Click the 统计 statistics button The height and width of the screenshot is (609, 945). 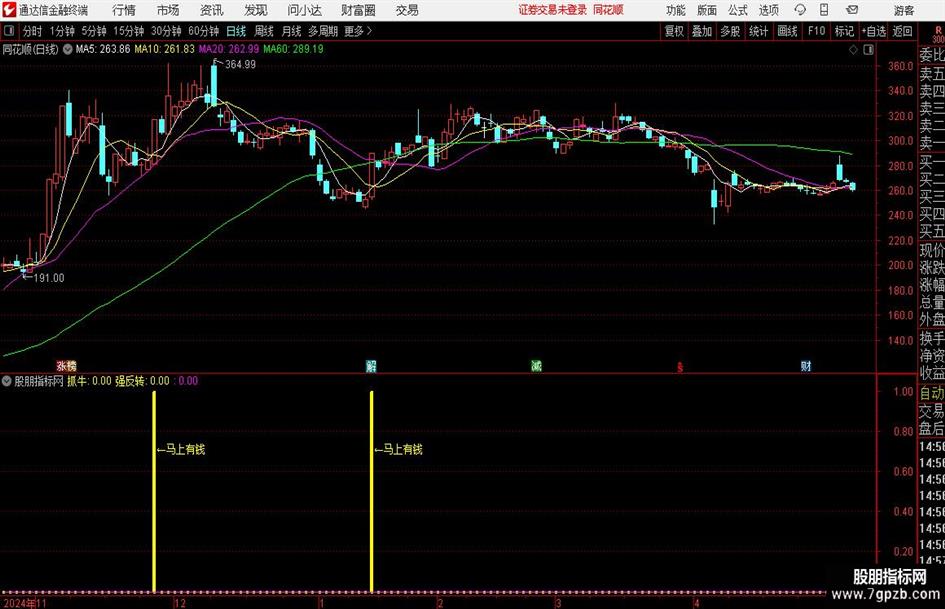pos(759,31)
